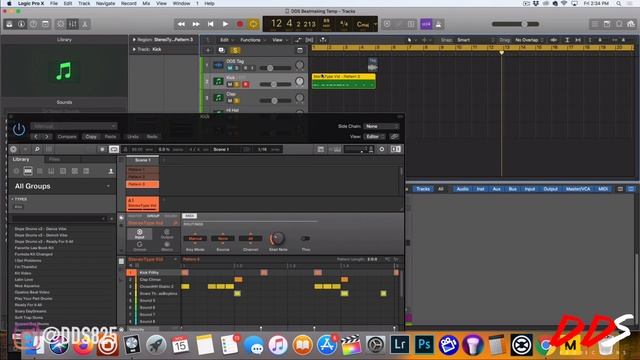Open the media Browsers button
The height and width of the screenshot is (360, 640).
pos(631,24)
